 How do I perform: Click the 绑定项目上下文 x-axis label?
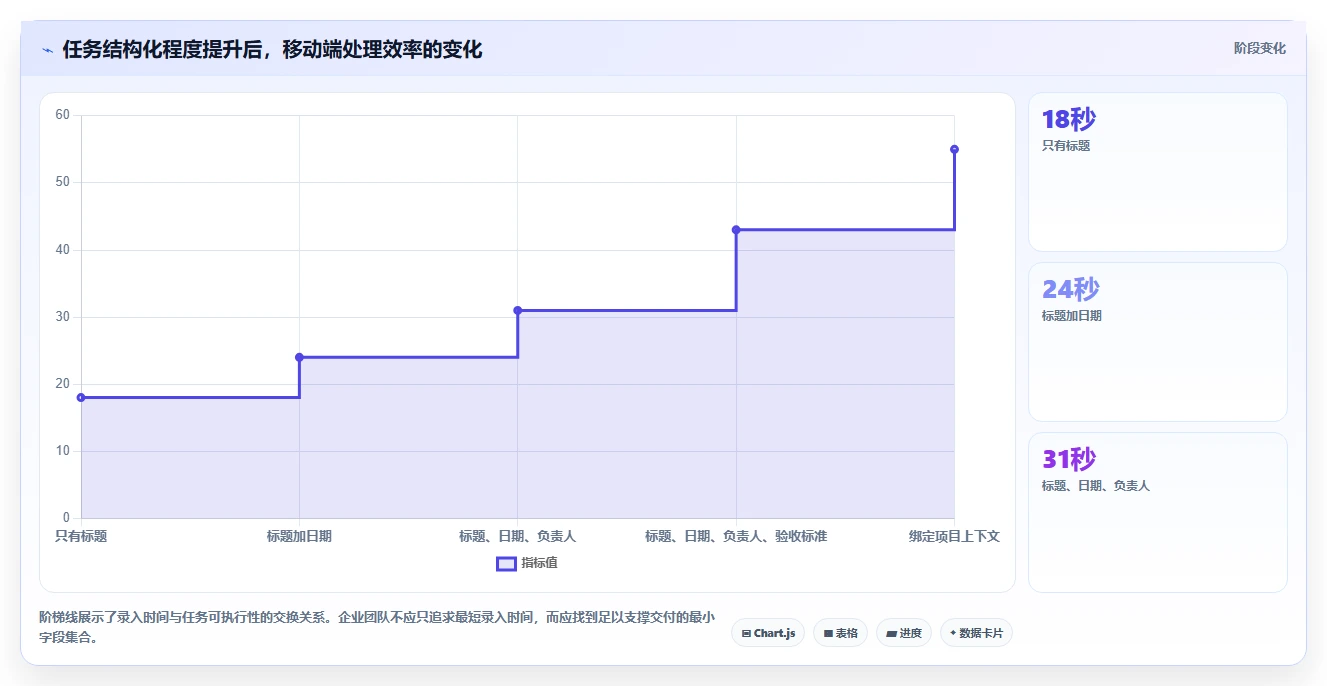[954, 537]
